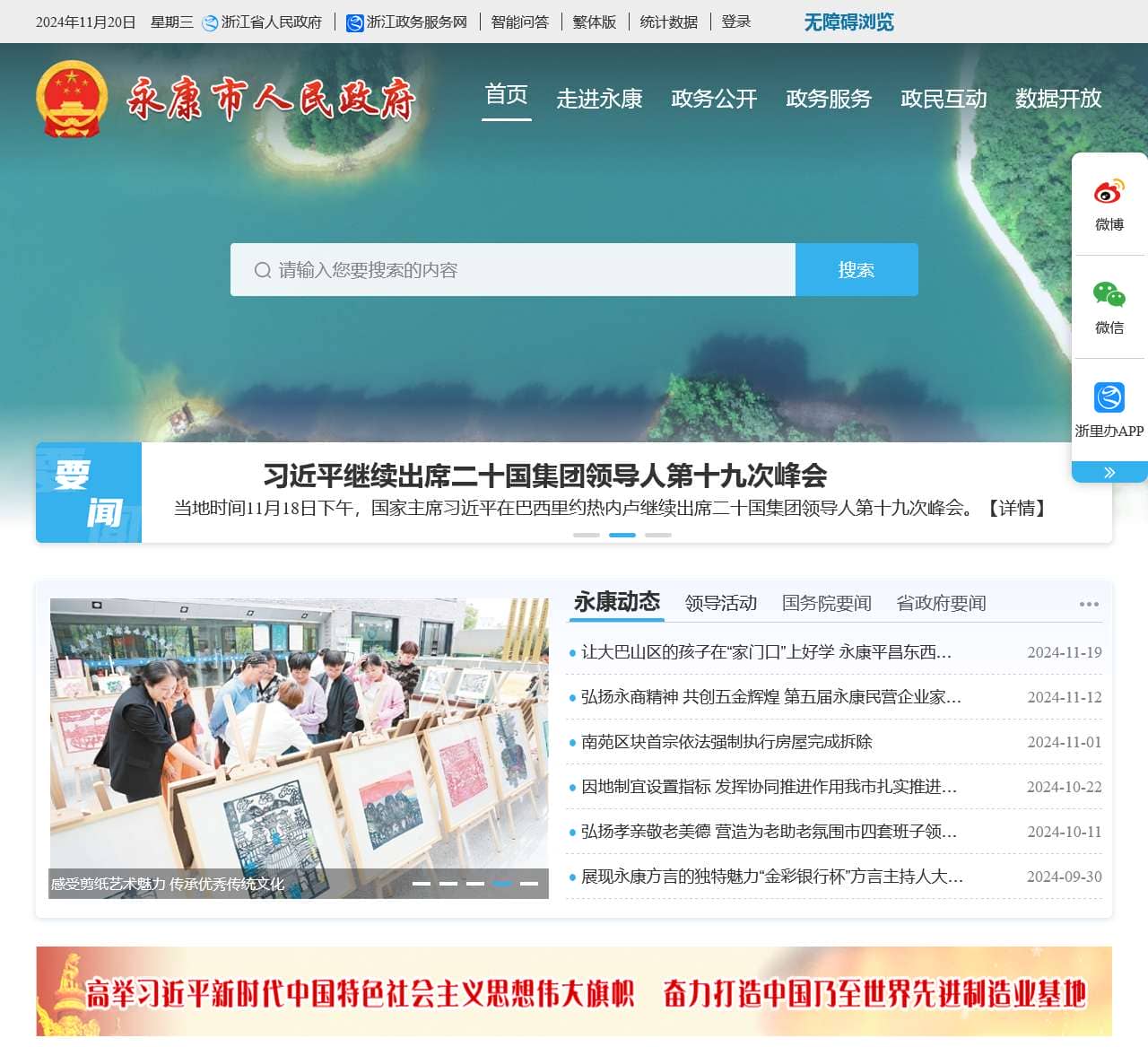Open news 展现永康方言的独特魅力
The height and width of the screenshot is (1047, 1148).
coord(772,877)
